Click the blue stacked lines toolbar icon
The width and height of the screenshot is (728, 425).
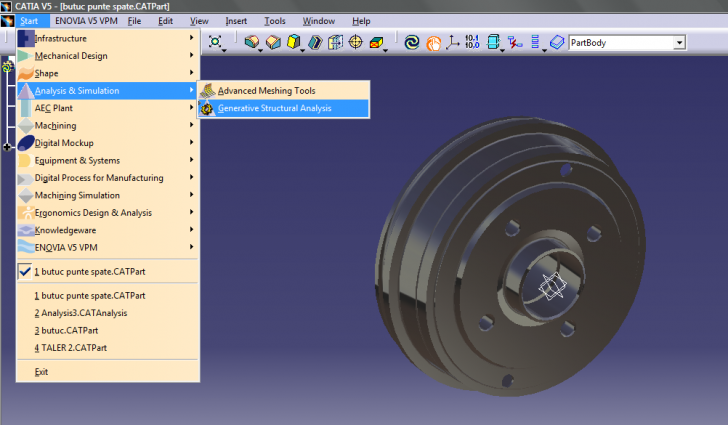535,42
